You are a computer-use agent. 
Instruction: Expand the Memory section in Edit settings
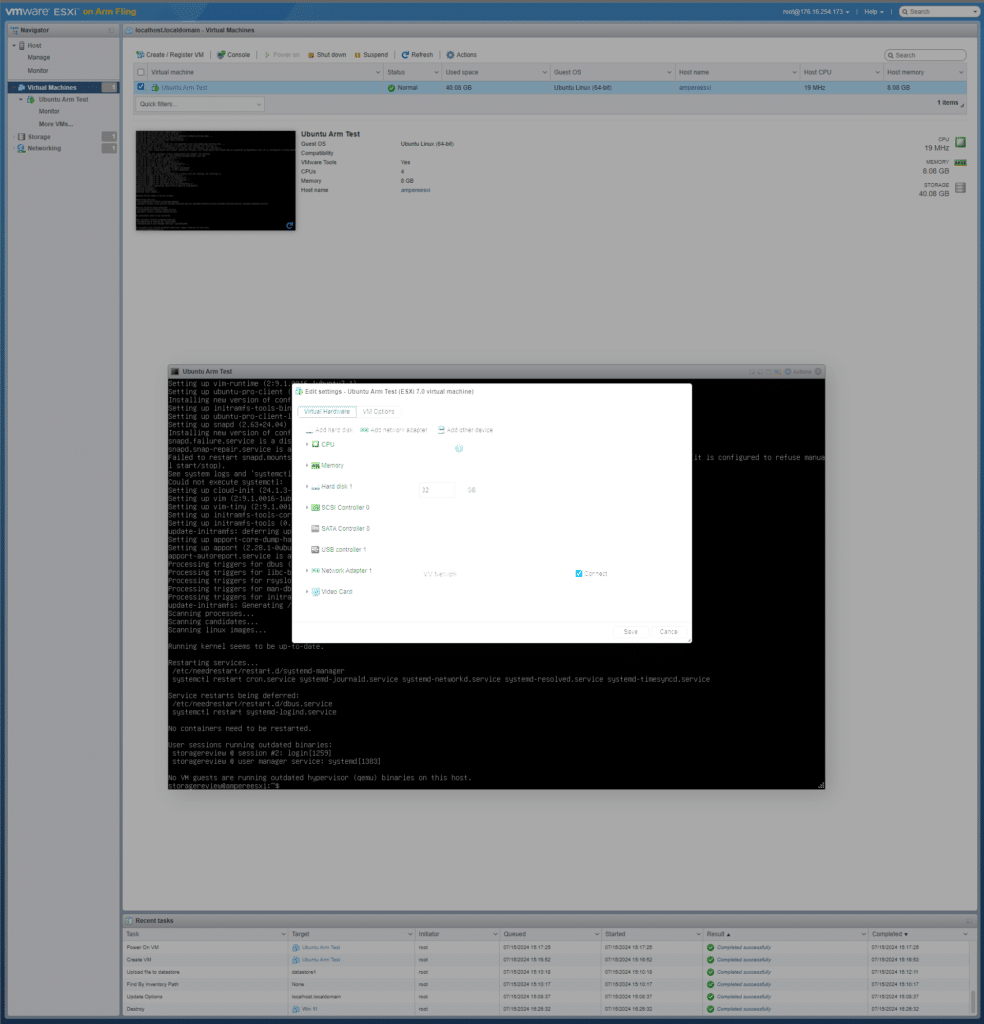pyautogui.click(x=307, y=465)
